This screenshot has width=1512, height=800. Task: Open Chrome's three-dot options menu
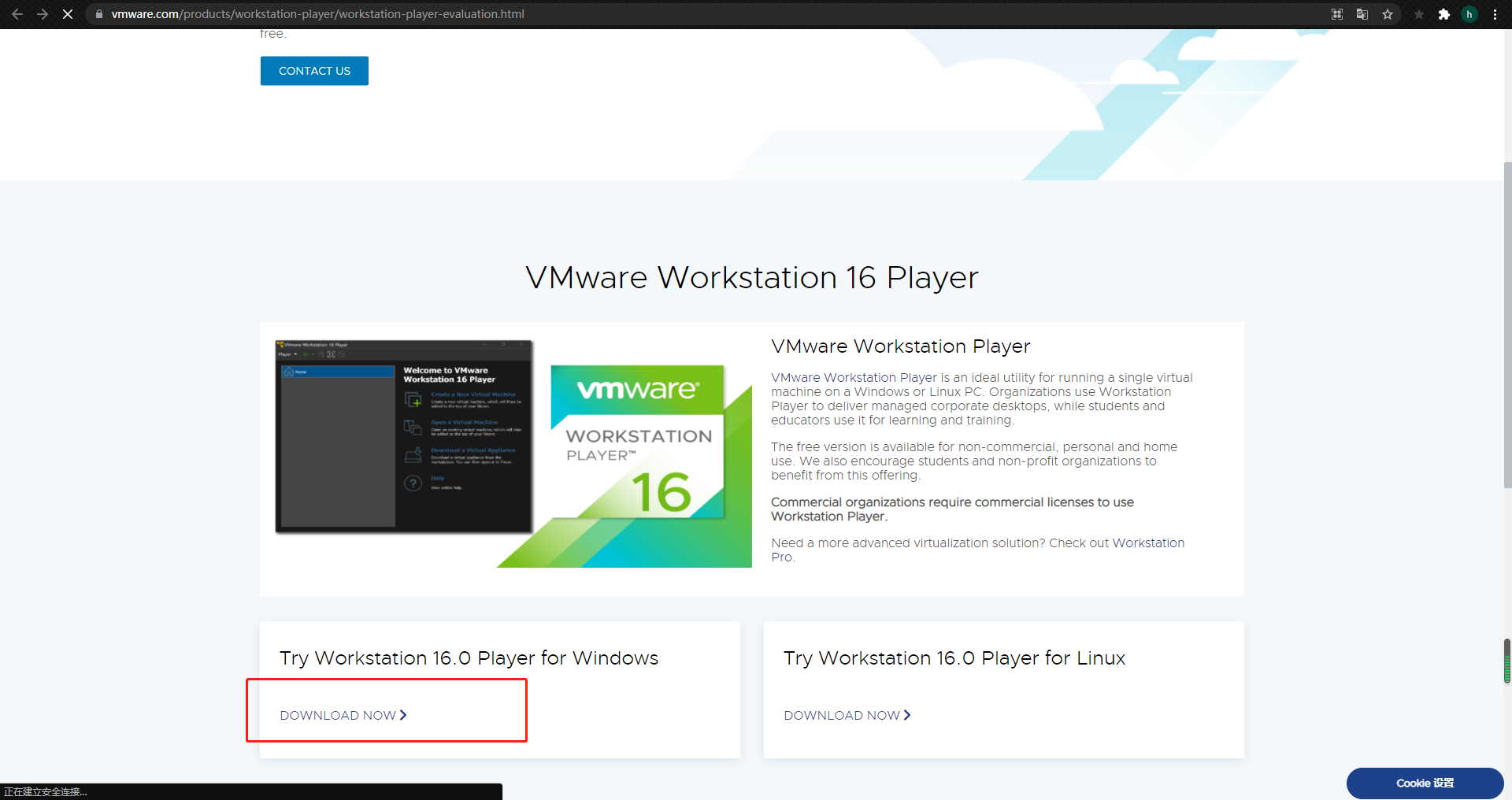1495,14
